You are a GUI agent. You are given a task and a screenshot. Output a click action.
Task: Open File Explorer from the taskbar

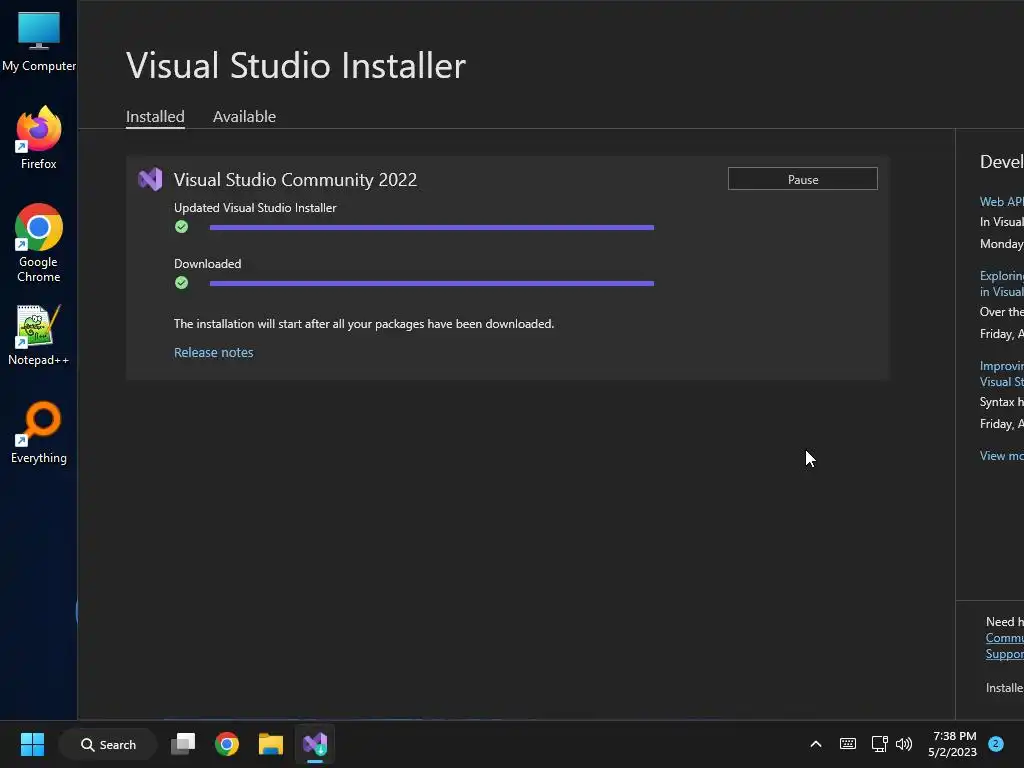270,744
